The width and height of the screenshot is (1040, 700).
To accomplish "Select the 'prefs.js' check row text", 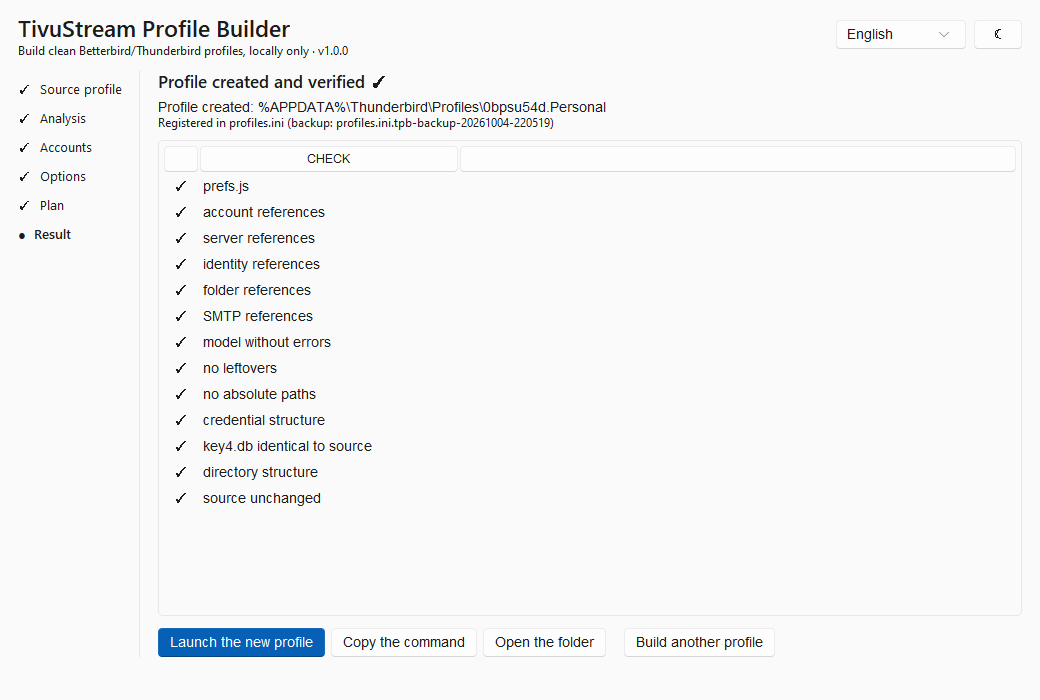I will pos(226,186).
